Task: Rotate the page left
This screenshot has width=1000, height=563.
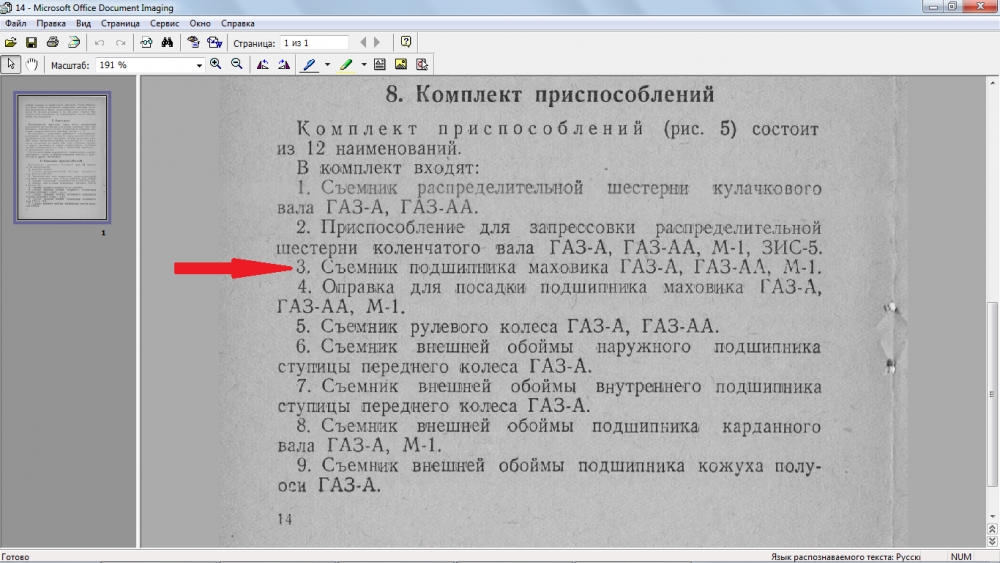Action: [x=263, y=64]
